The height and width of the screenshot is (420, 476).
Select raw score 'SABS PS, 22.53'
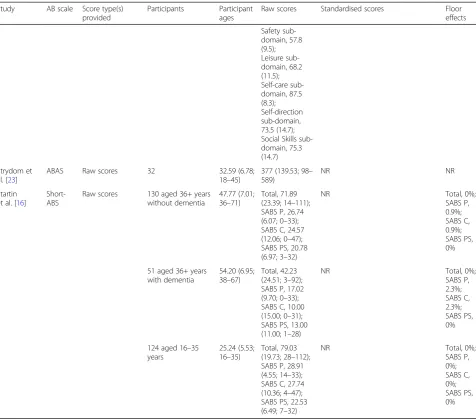(x=284, y=402)
